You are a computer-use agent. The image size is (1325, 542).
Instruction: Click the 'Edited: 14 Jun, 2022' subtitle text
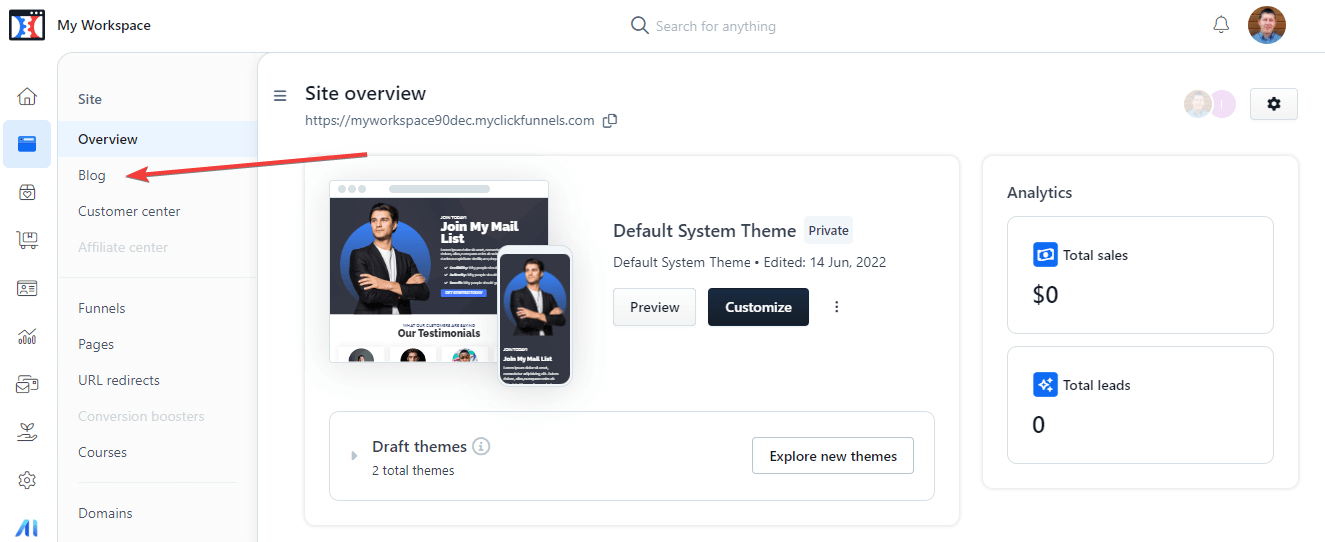(x=824, y=262)
